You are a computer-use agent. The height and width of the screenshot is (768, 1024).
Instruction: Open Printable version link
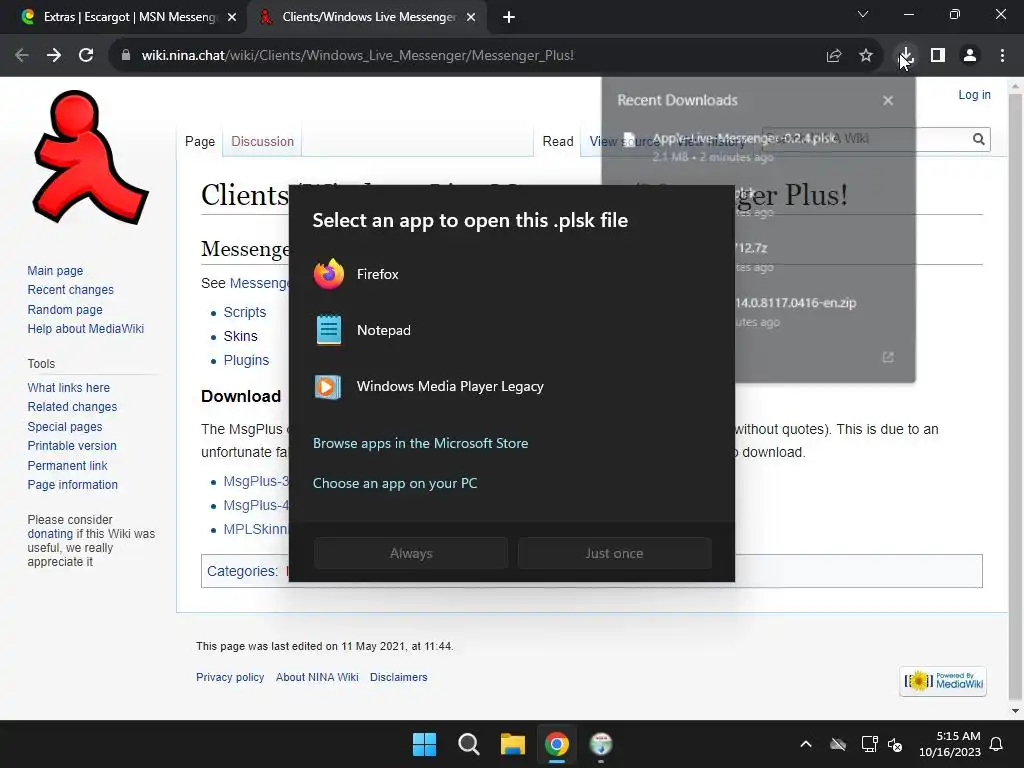click(72, 446)
